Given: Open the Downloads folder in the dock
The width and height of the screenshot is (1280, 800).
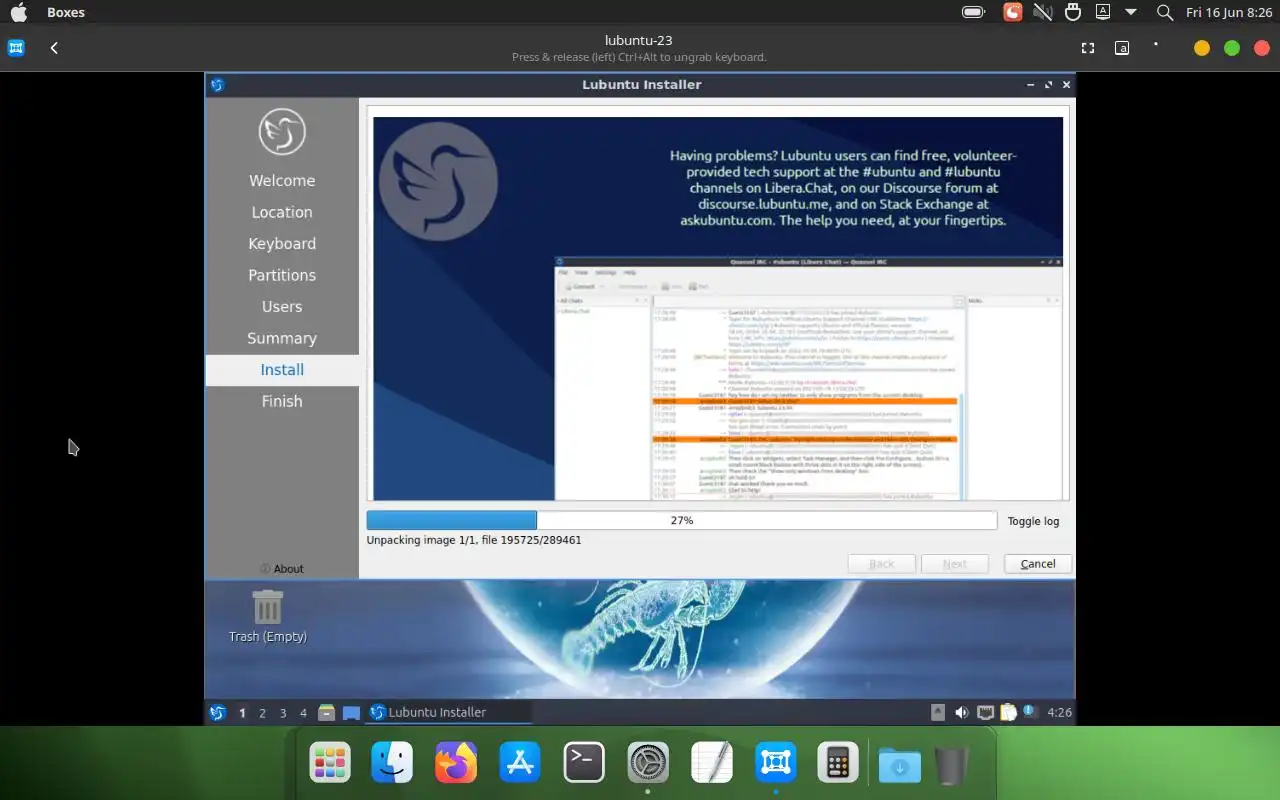Looking at the screenshot, I should (x=900, y=765).
